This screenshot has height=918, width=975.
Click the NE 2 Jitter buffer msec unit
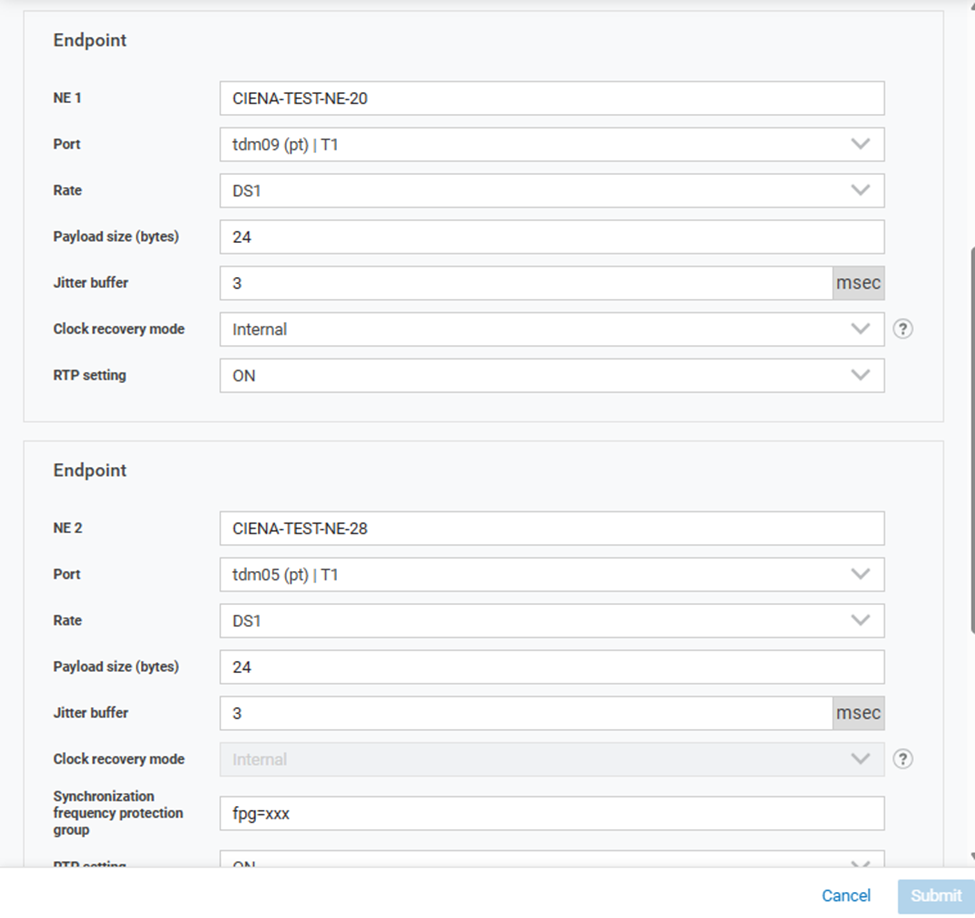[859, 713]
